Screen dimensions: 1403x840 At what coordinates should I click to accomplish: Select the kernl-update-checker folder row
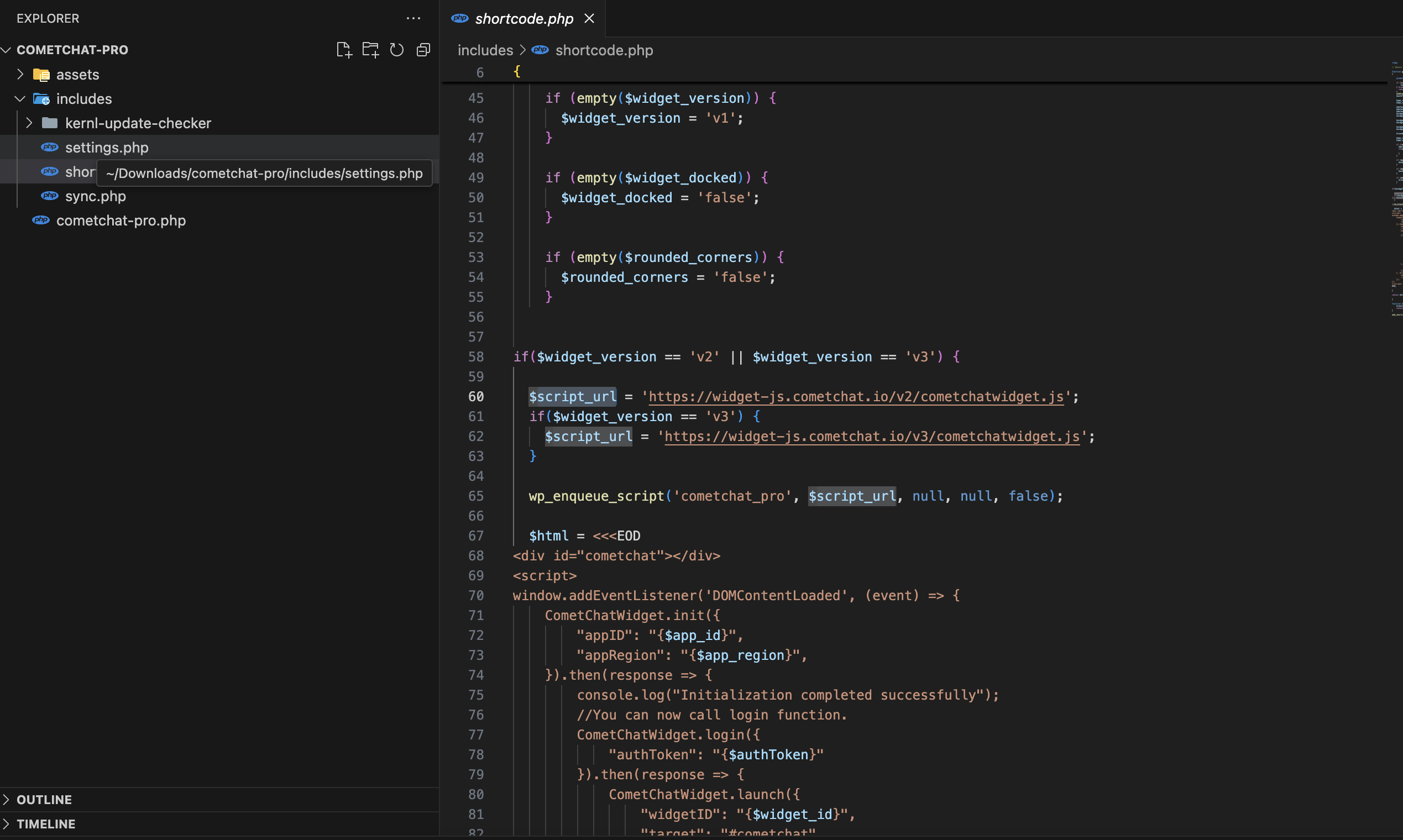pyautogui.click(x=219, y=123)
